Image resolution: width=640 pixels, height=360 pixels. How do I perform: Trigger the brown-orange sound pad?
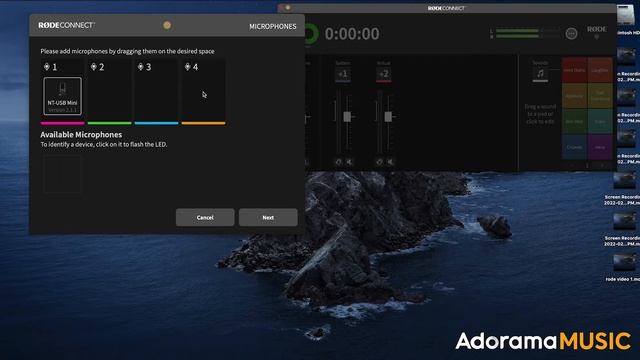coord(574,96)
